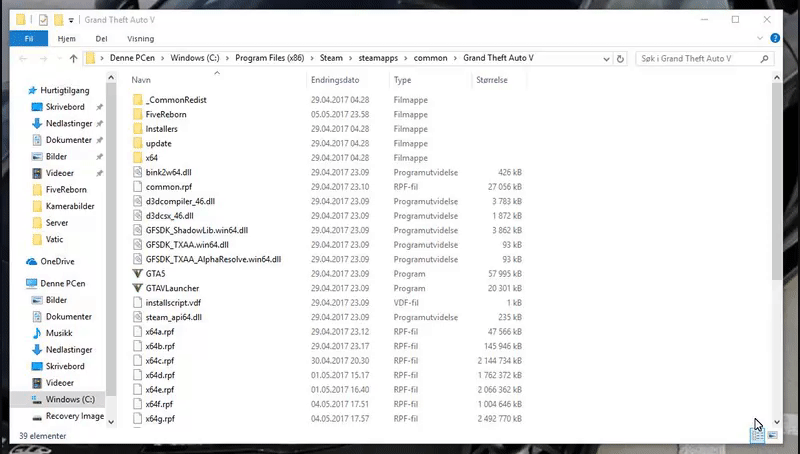Image resolution: width=800 pixels, height=454 pixels.
Task: Open Musikk under Denne PCen
Action: (x=59, y=333)
